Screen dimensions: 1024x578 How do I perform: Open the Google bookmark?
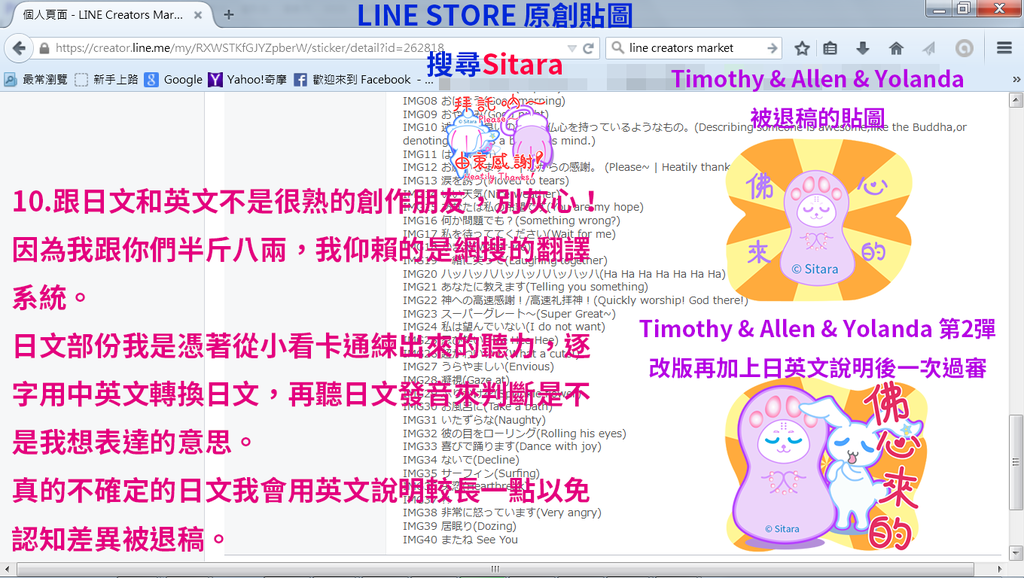[174, 80]
